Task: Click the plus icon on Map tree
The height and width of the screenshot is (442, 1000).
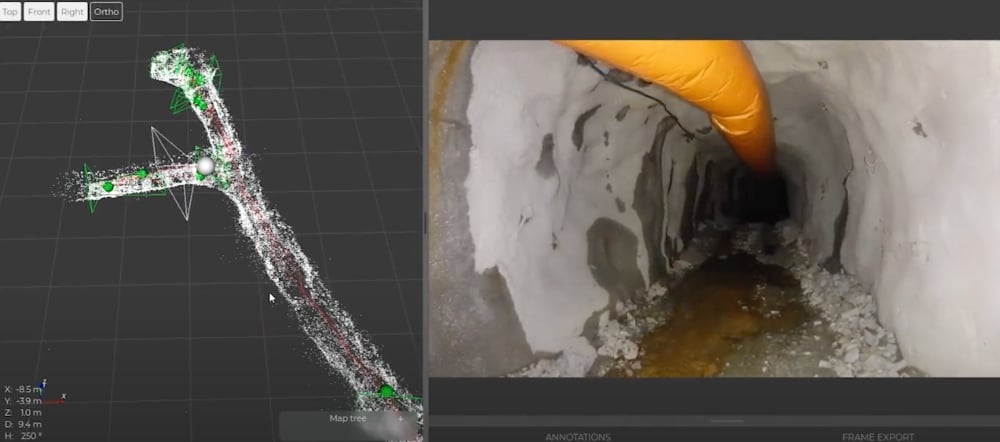Action: pos(401,419)
